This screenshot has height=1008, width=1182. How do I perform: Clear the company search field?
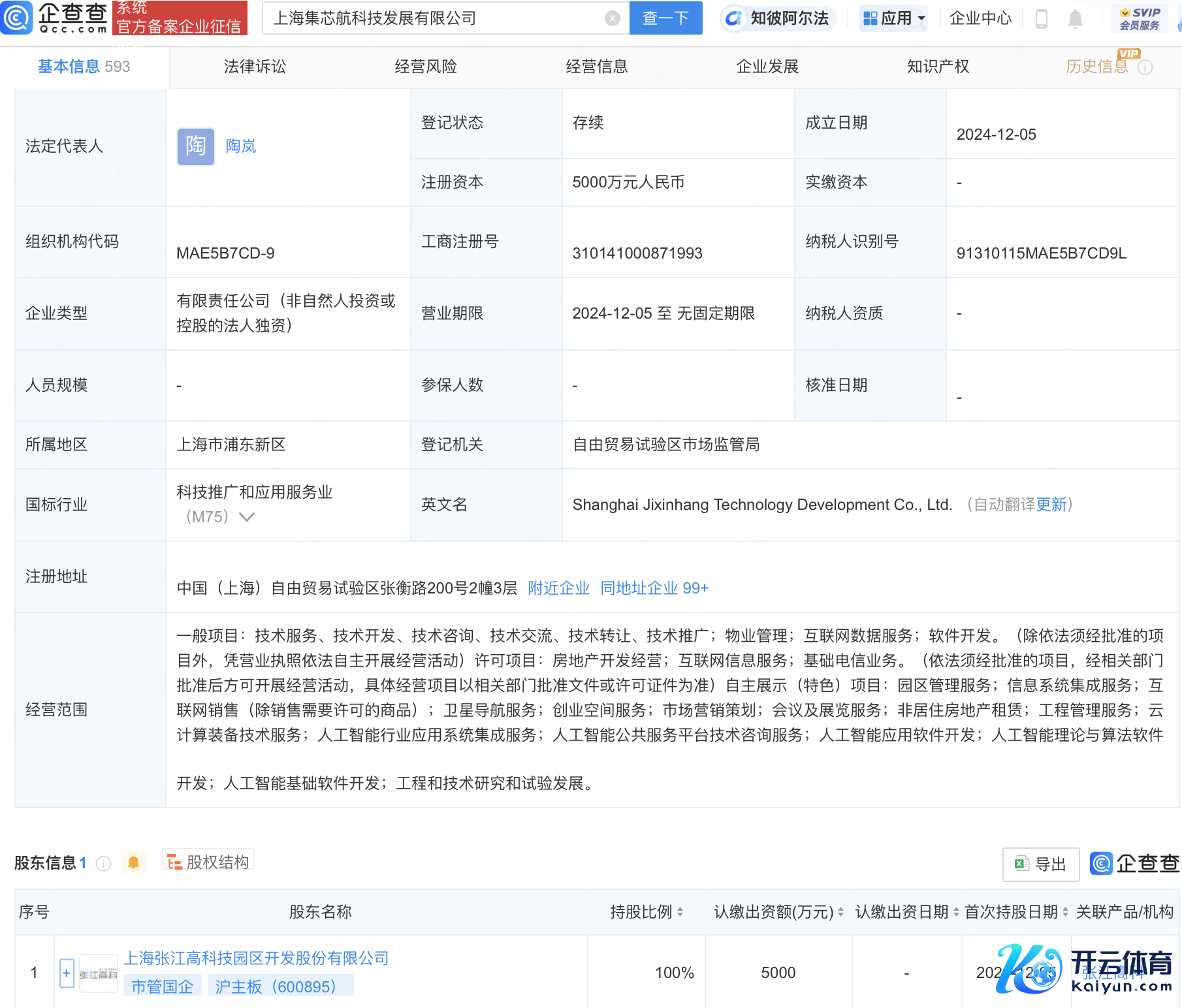pos(612,18)
